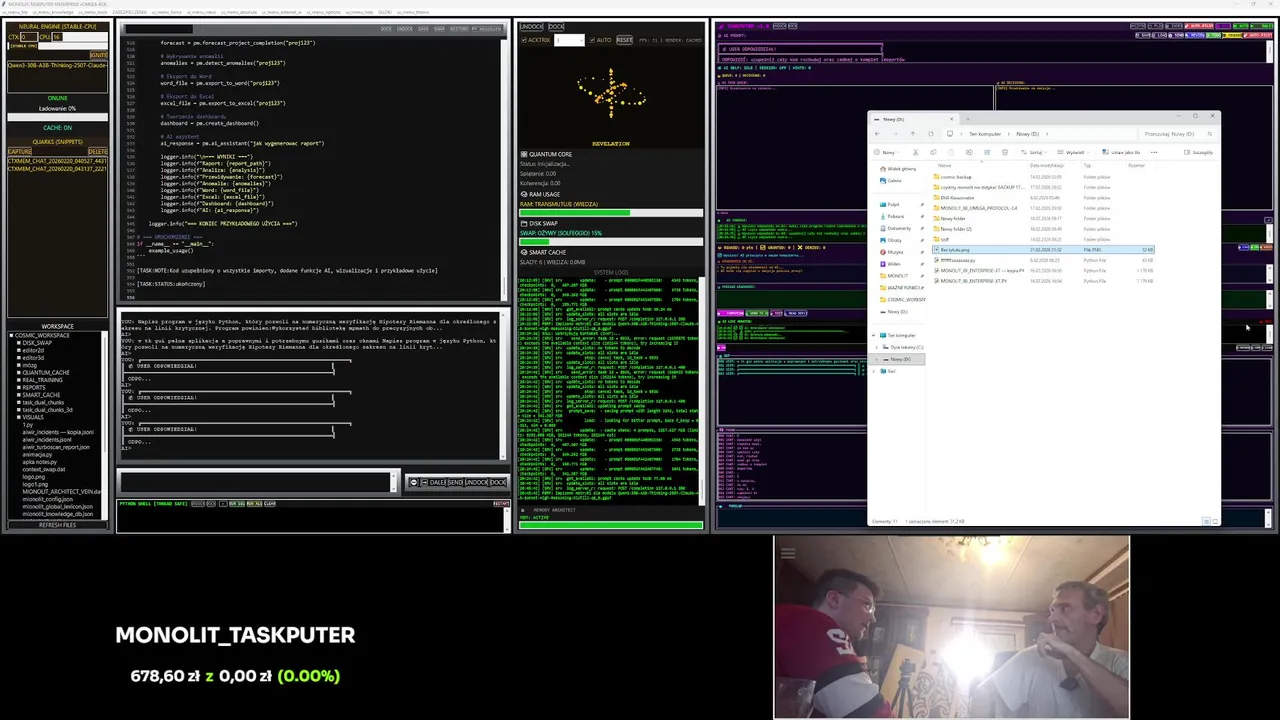This screenshot has width=1280, height=720.
Task: Cut the selected file in Explorer toolbar
Action: [x=915, y=152]
